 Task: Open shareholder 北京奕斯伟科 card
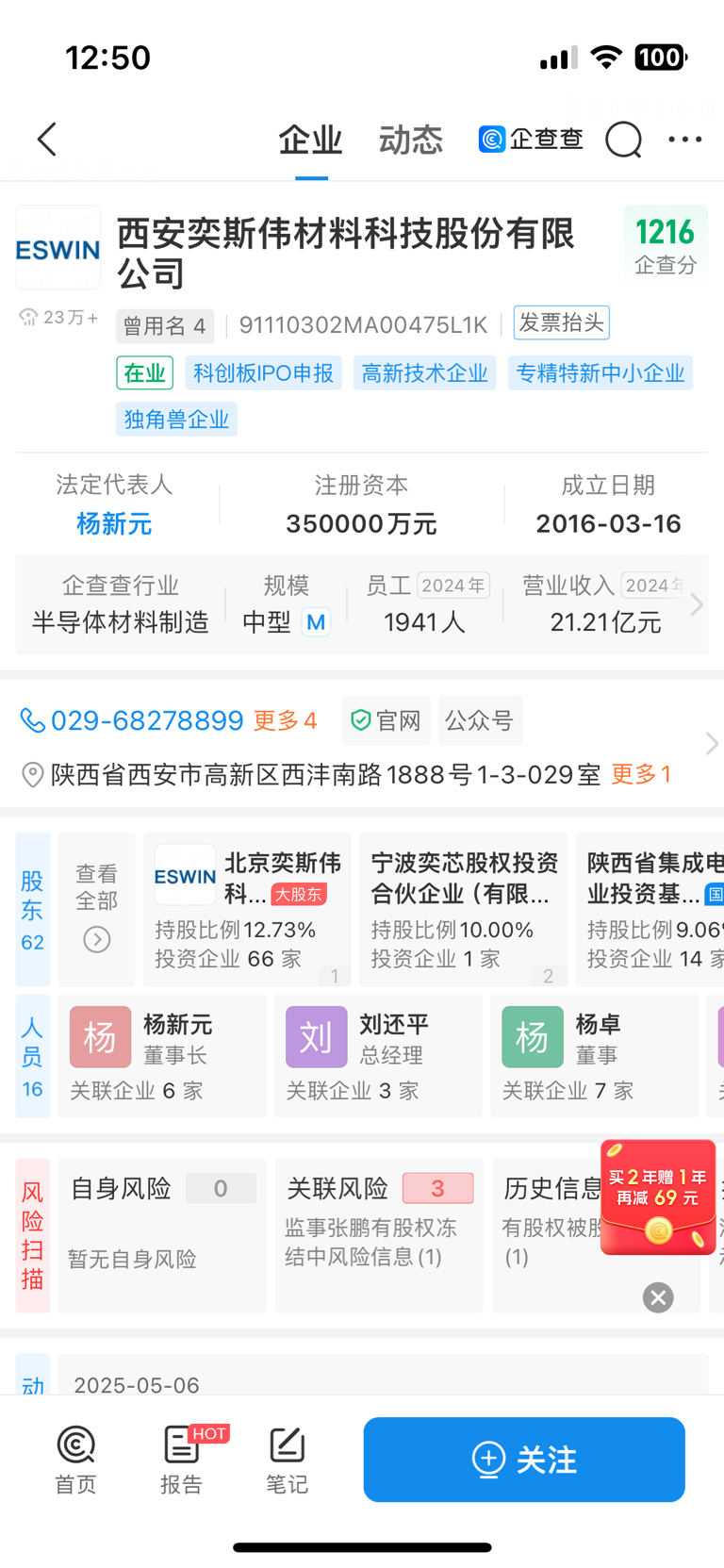(x=247, y=909)
